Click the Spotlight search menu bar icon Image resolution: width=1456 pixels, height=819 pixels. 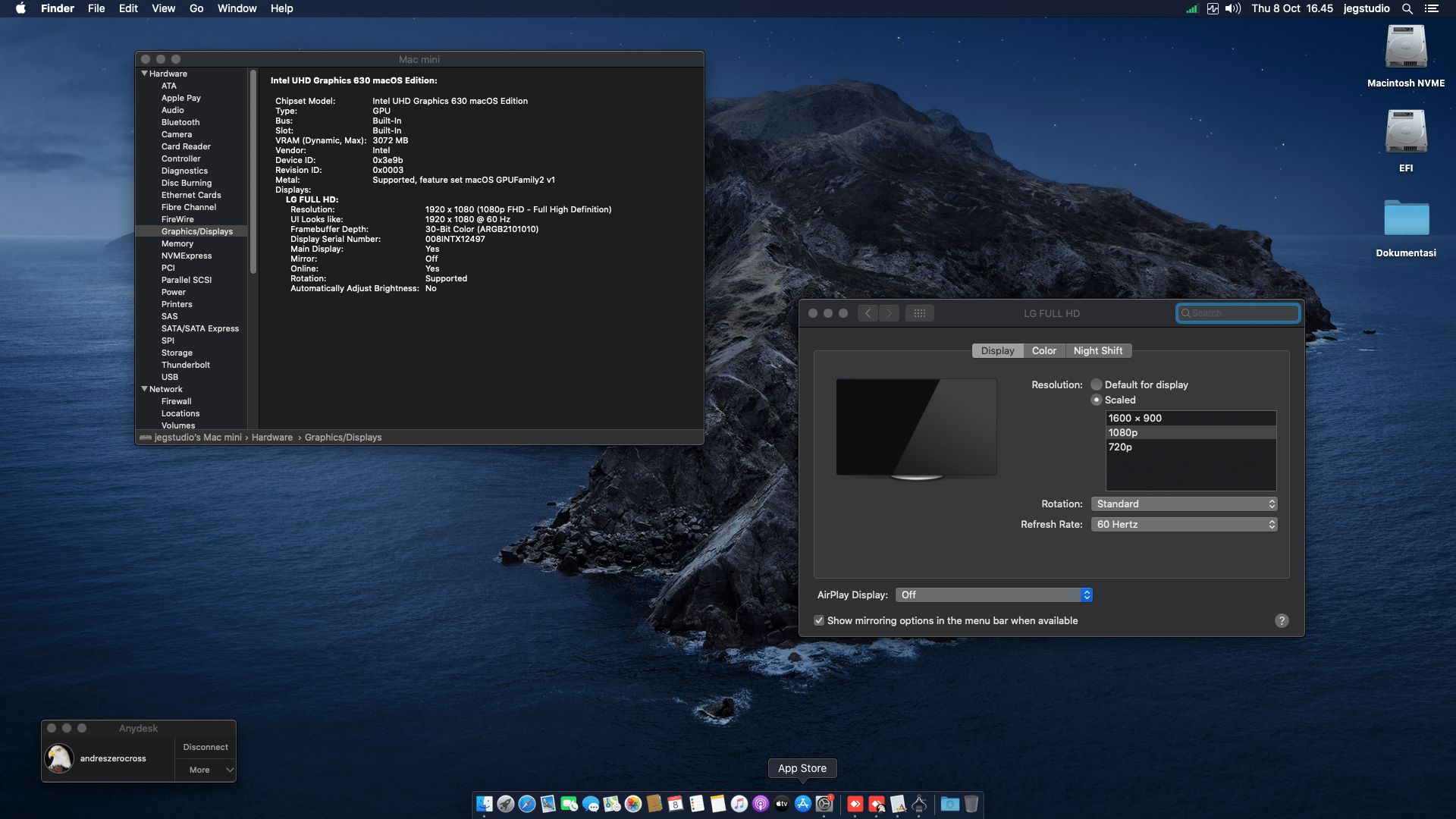[x=1407, y=8]
